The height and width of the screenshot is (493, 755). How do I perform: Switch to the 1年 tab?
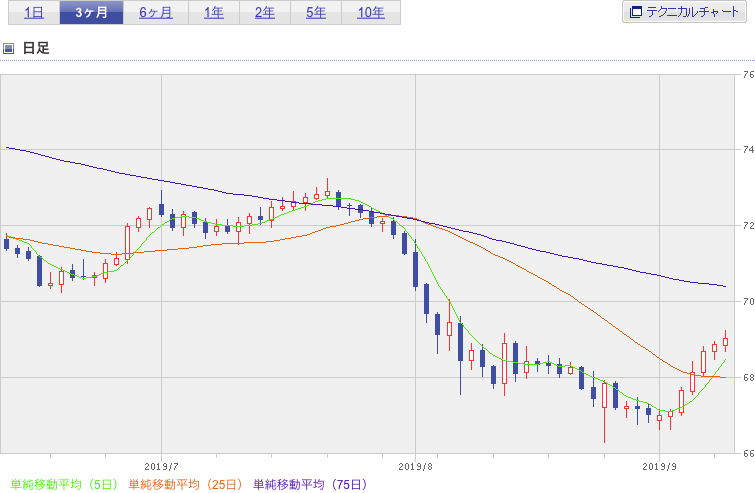(214, 12)
